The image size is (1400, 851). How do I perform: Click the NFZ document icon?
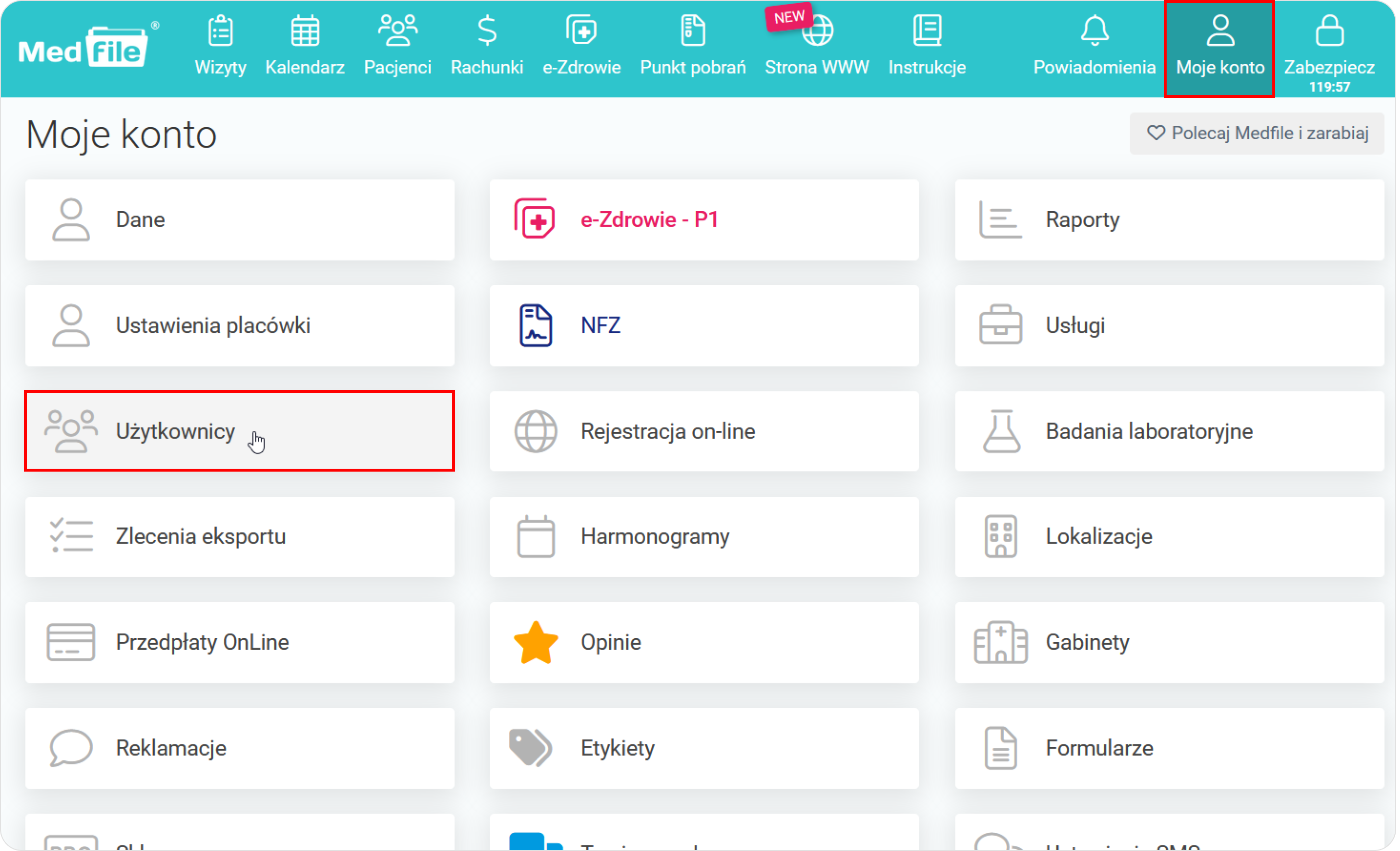tap(535, 326)
